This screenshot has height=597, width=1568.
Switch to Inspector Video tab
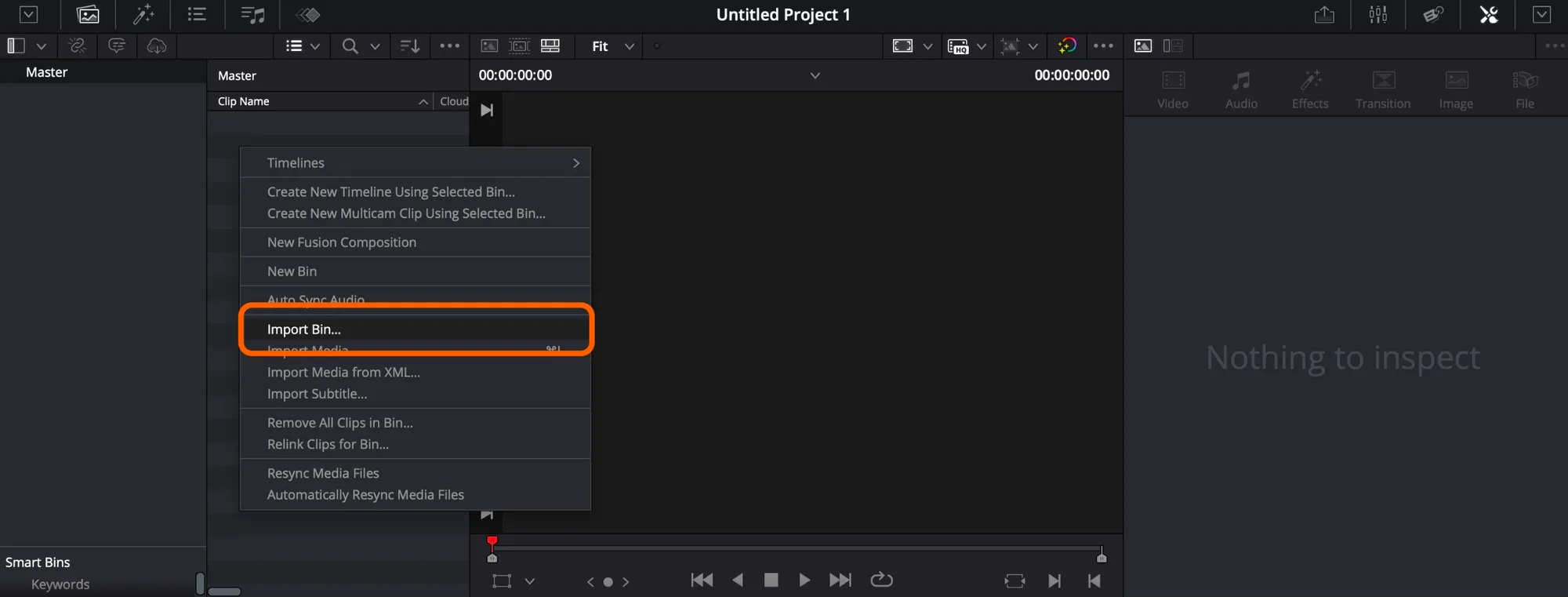[1173, 89]
